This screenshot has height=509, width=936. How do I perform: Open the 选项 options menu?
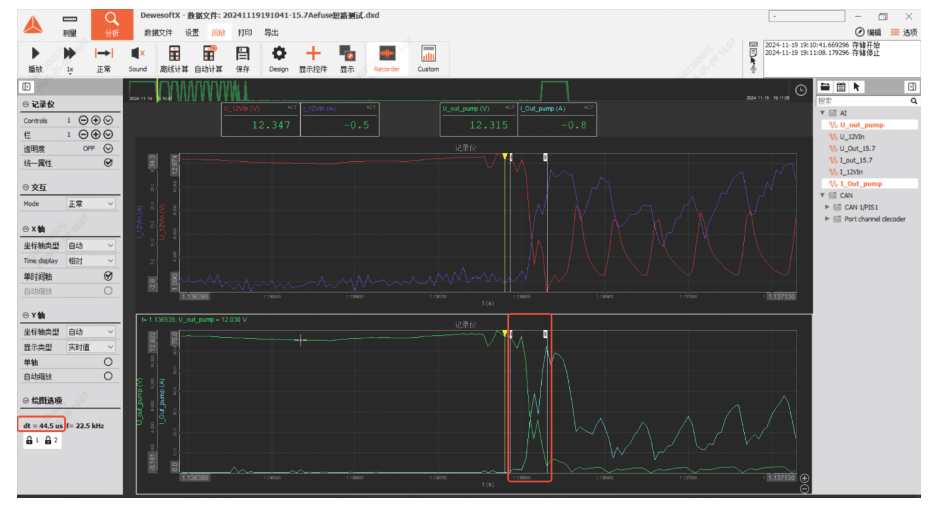coord(904,32)
